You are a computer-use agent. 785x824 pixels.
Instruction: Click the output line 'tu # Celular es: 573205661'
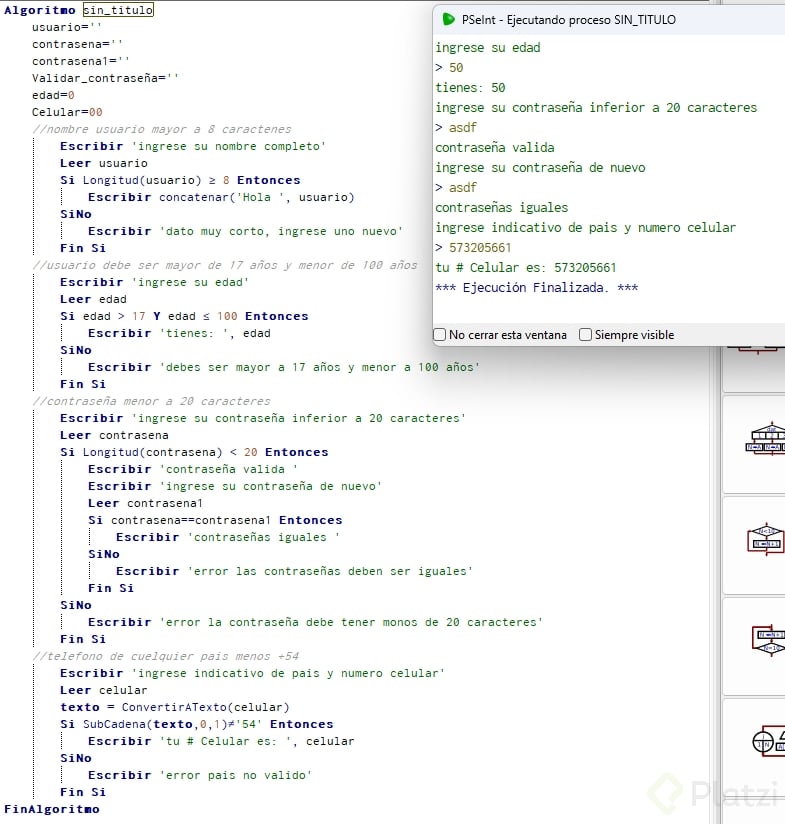click(x=525, y=267)
